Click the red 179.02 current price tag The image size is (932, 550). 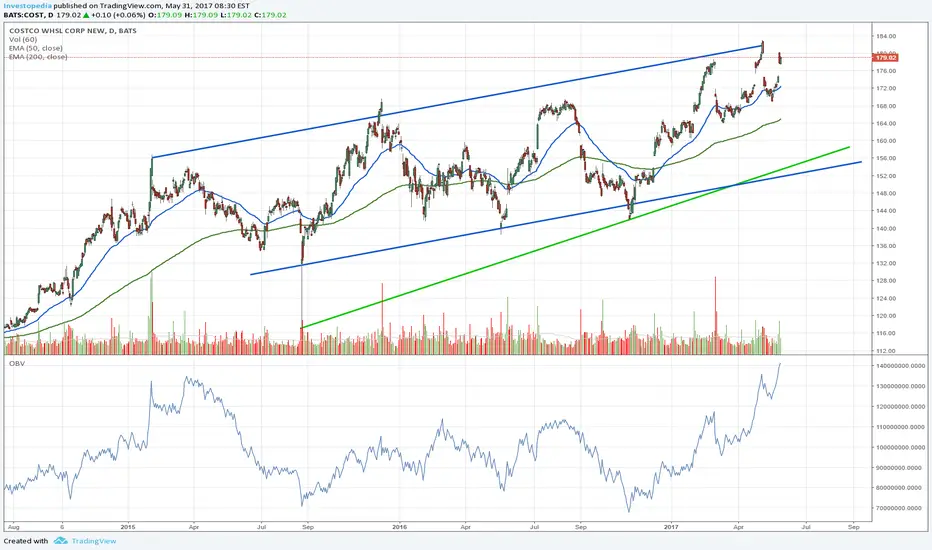[x=886, y=58]
